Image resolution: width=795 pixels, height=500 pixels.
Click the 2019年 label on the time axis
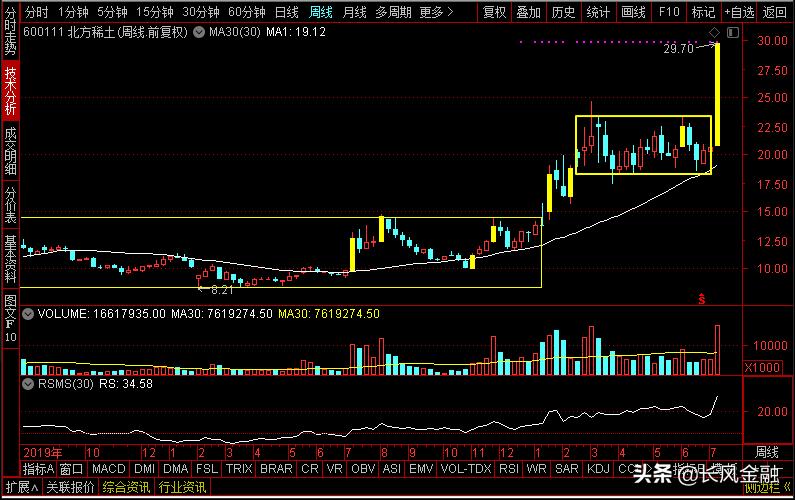point(43,452)
